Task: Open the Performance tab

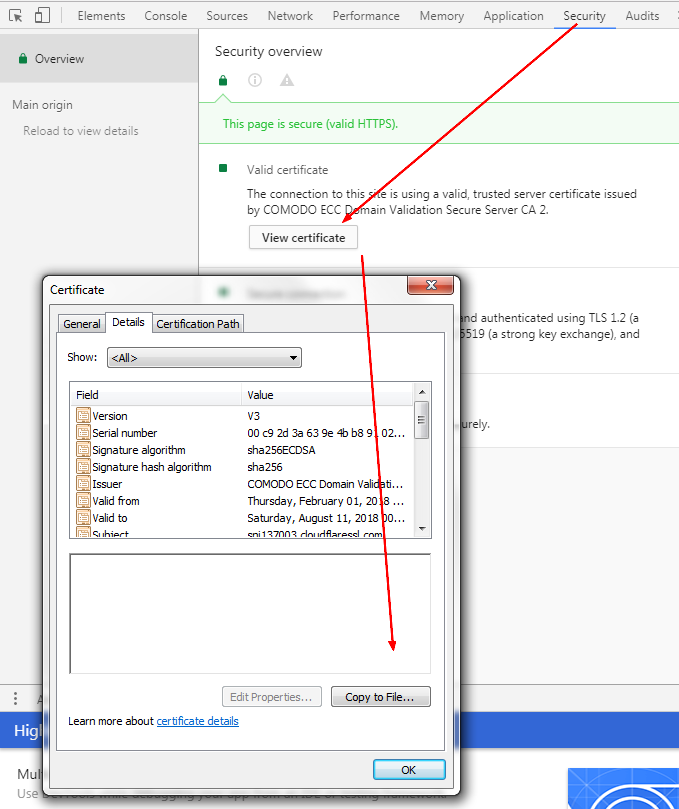Action: point(366,16)
